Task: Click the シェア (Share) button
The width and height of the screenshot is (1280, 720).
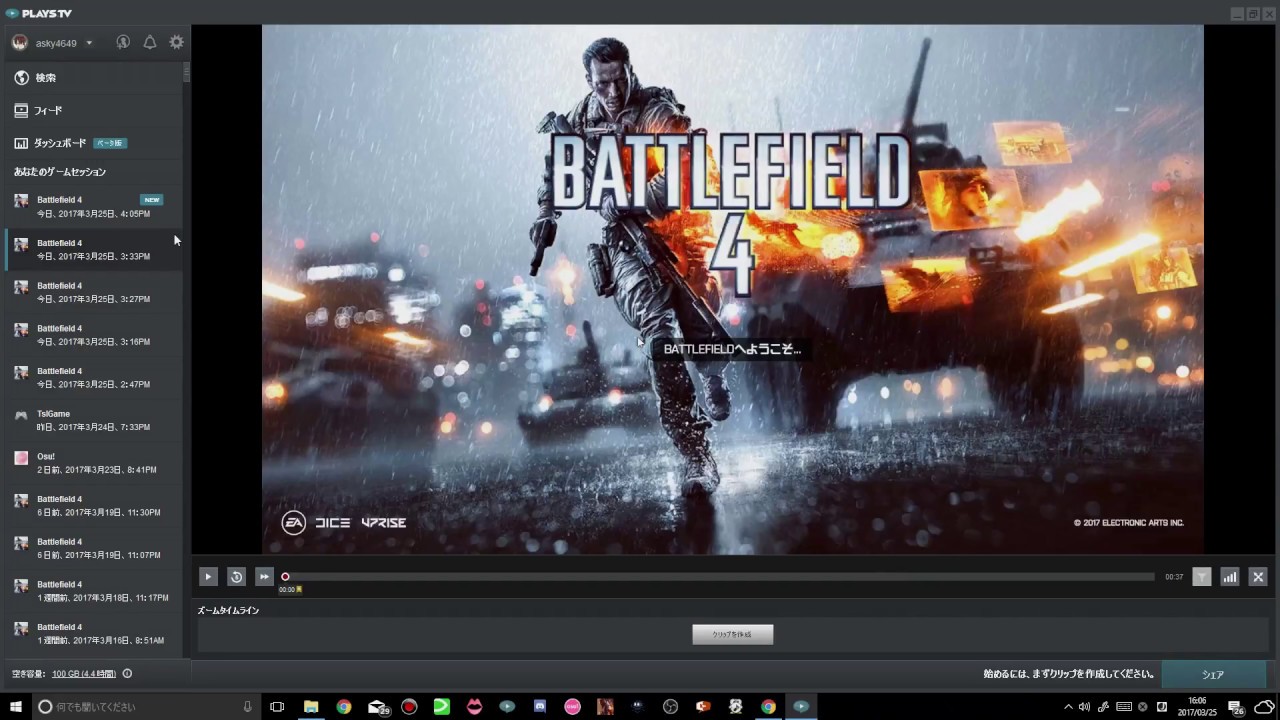Action: [1213, 675]
